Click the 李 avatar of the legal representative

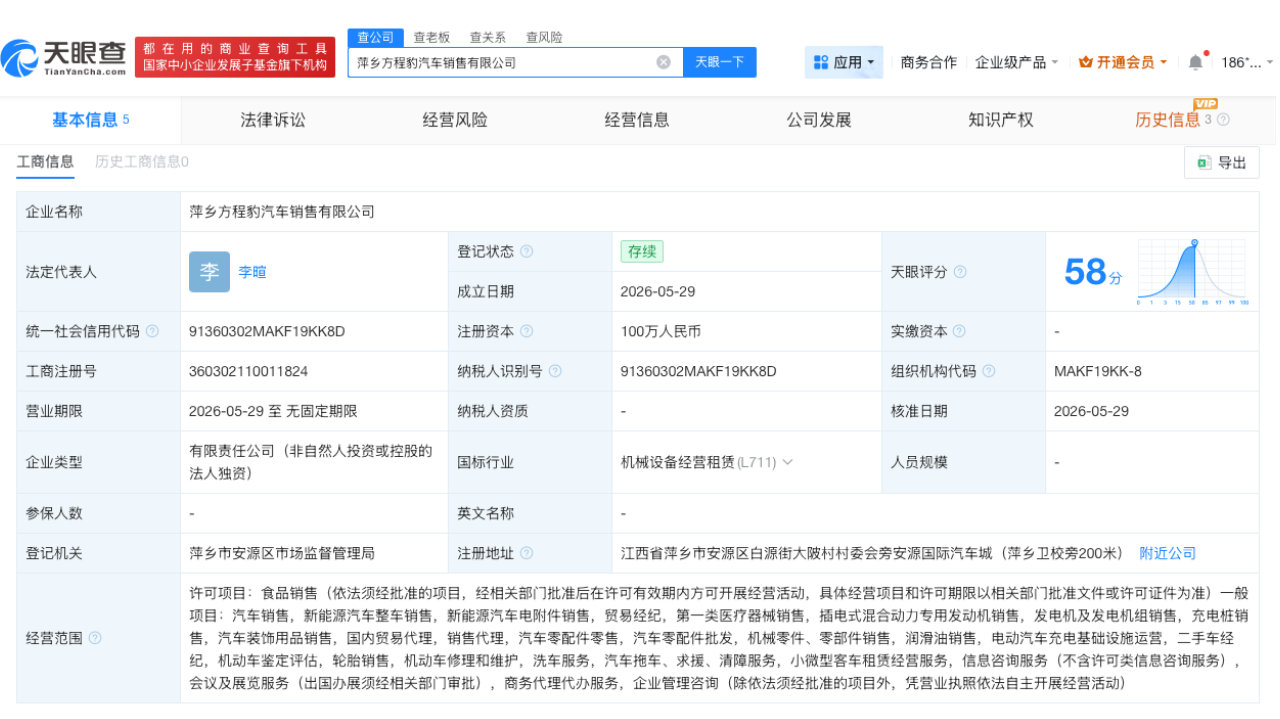click(x=209, y=272)
